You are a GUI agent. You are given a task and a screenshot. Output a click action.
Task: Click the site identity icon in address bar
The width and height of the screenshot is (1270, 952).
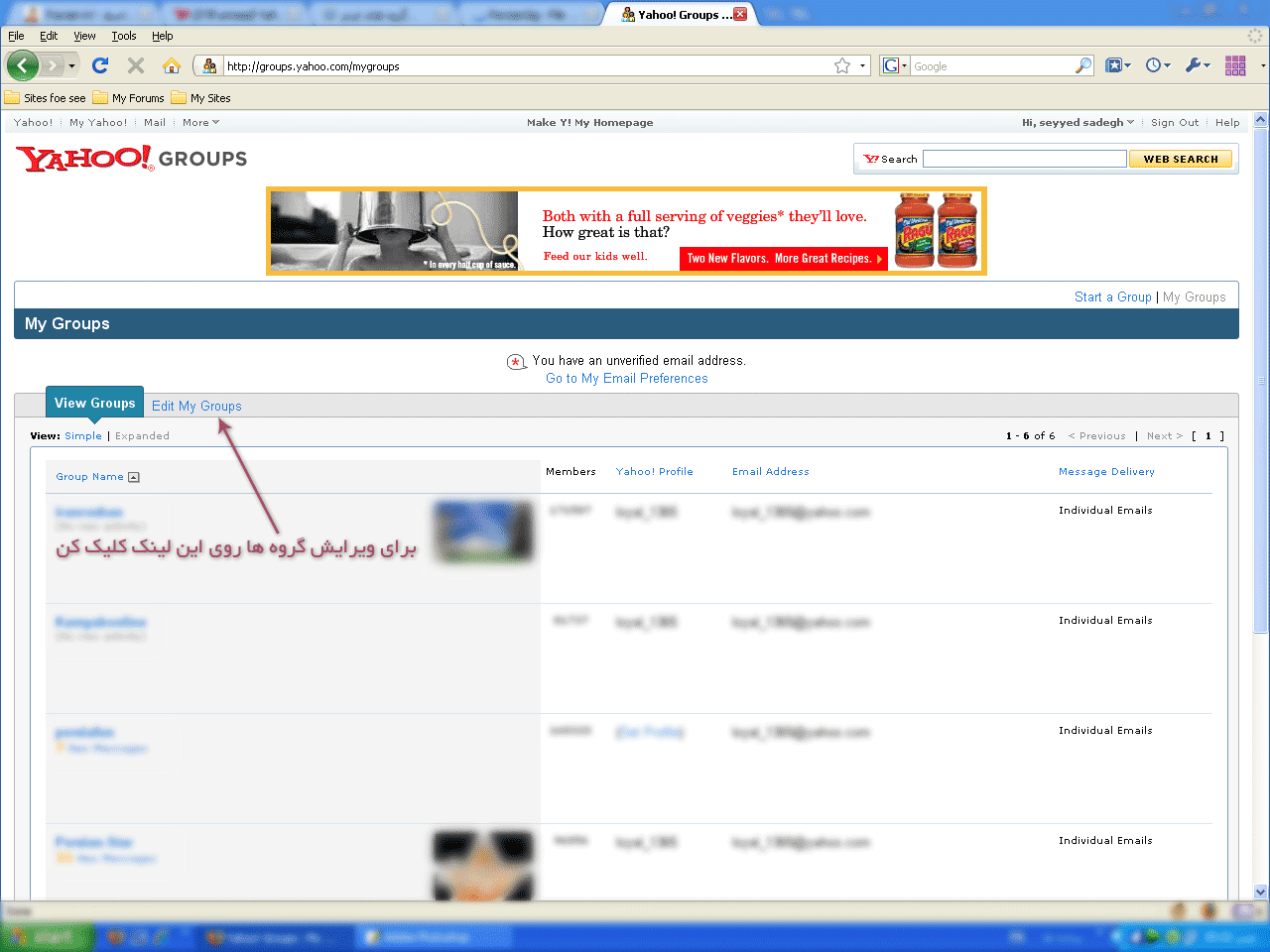click(x=209, y=66)
